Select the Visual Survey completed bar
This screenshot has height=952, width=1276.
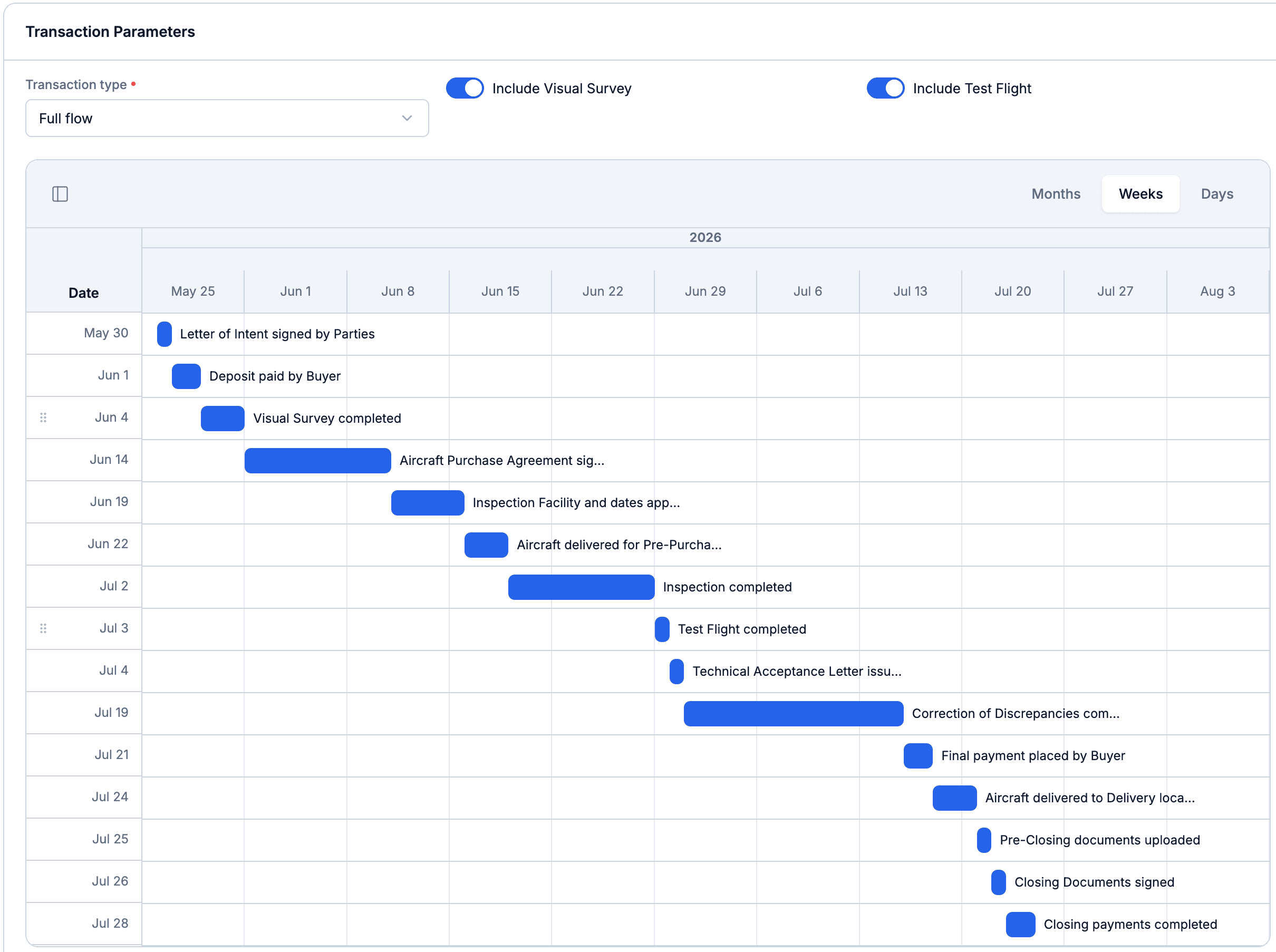coord(223,419)
